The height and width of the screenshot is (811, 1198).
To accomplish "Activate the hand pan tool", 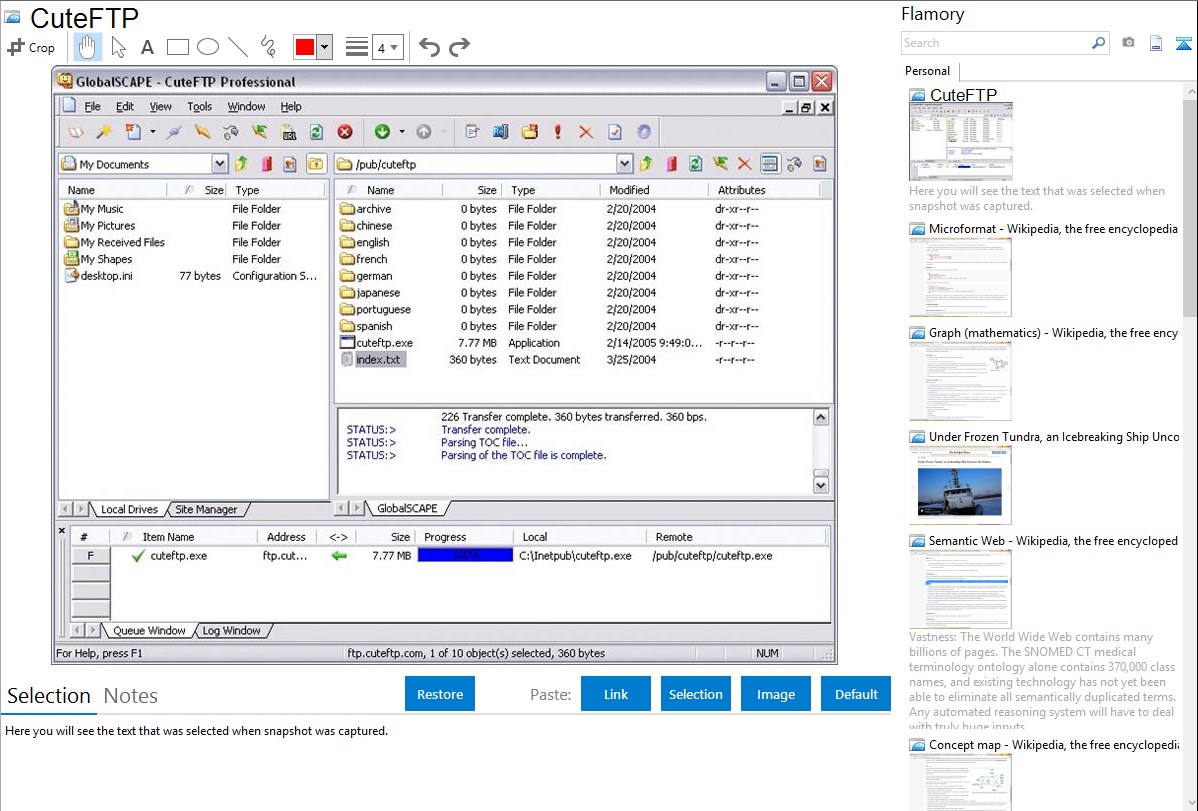I will click(x=88, y=47).
